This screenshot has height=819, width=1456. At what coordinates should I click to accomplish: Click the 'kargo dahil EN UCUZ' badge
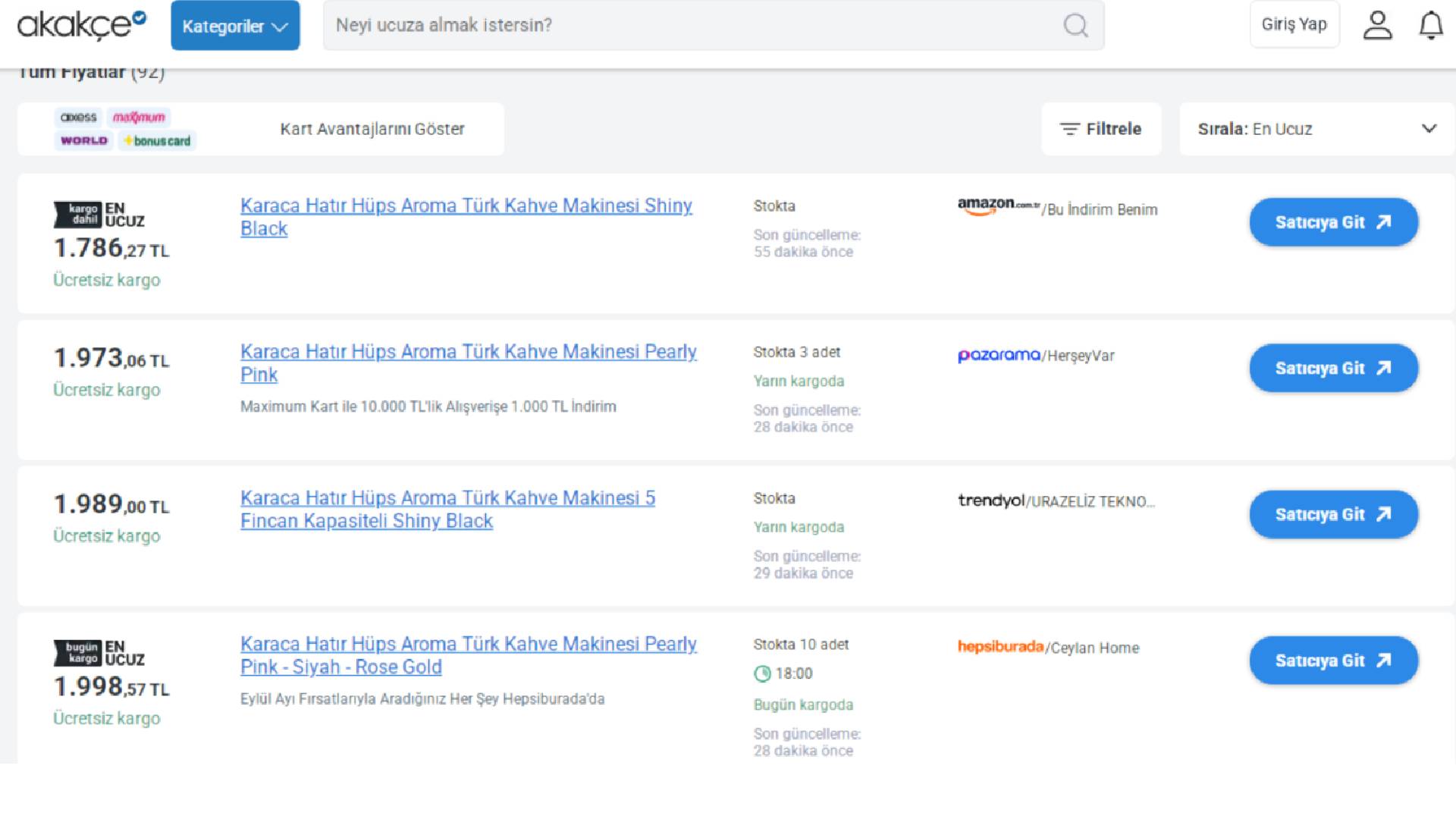click(99, 215)
